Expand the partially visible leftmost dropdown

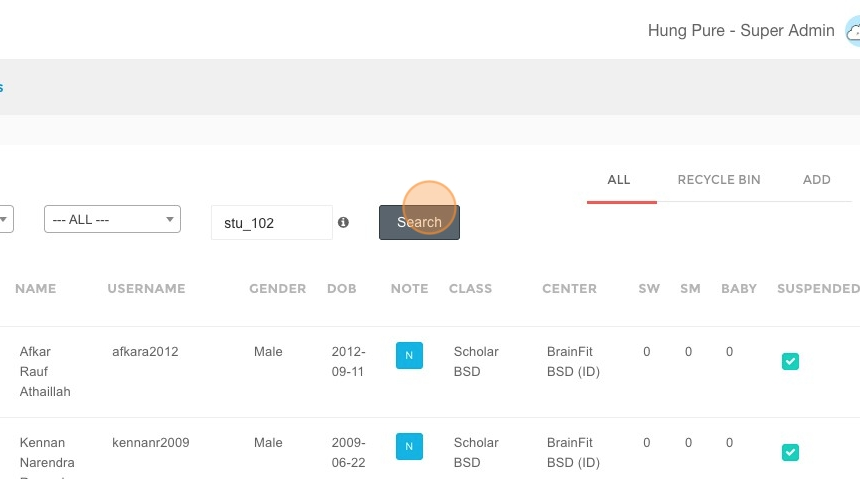point(5,219)
